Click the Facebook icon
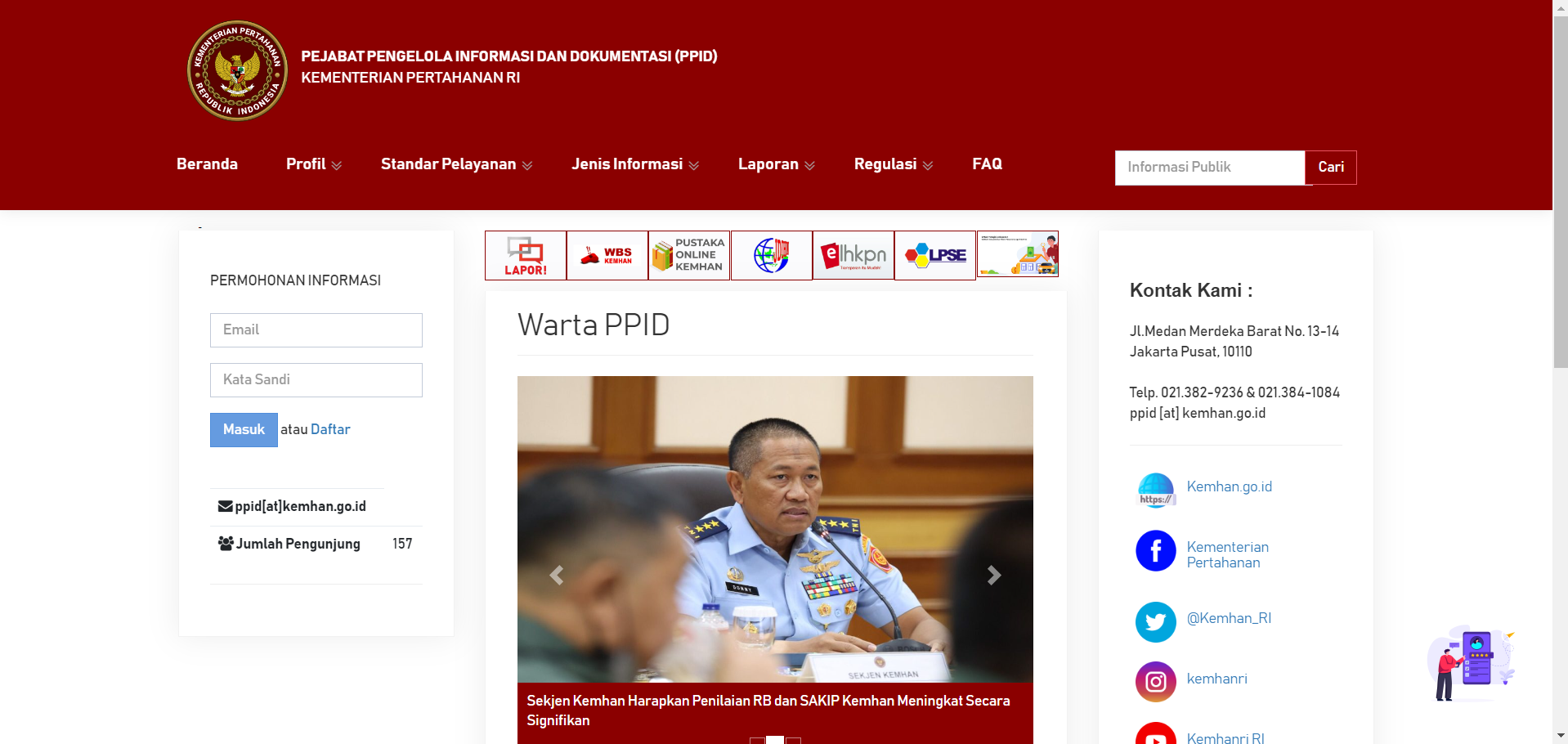 [x=1155, y=551]
